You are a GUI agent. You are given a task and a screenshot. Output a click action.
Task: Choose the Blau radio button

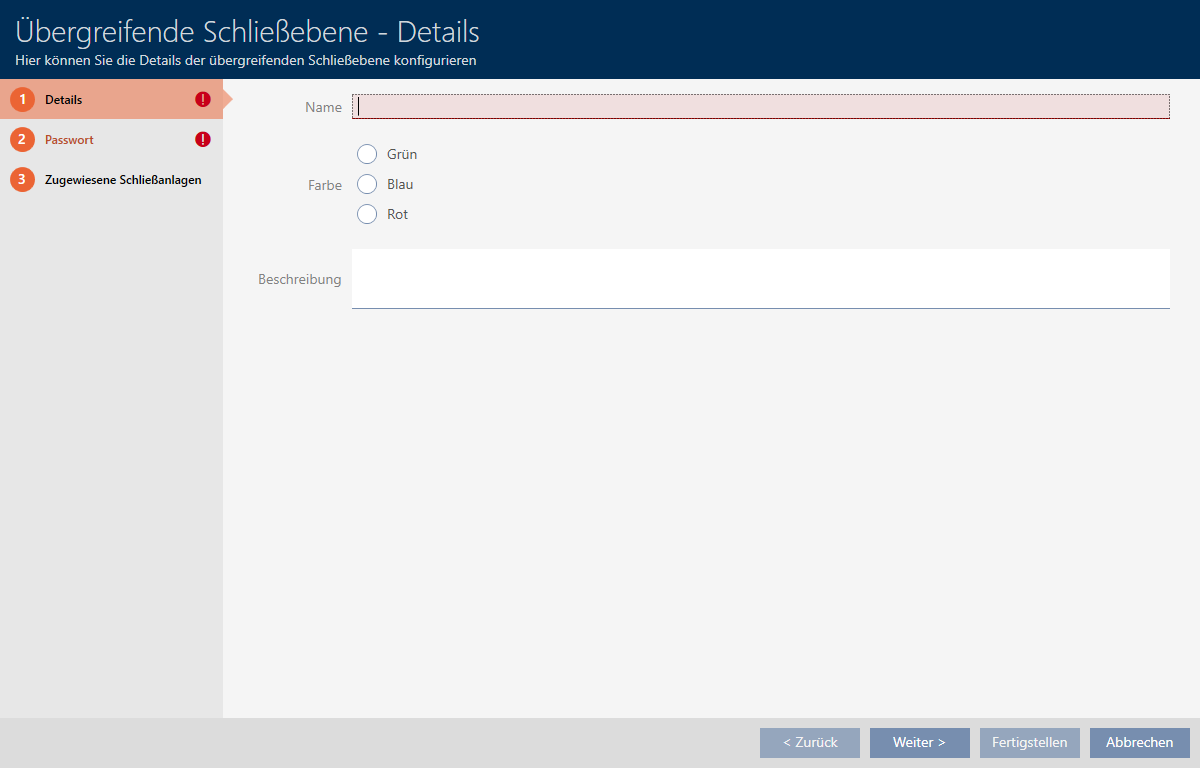click(x=367, y=184)
